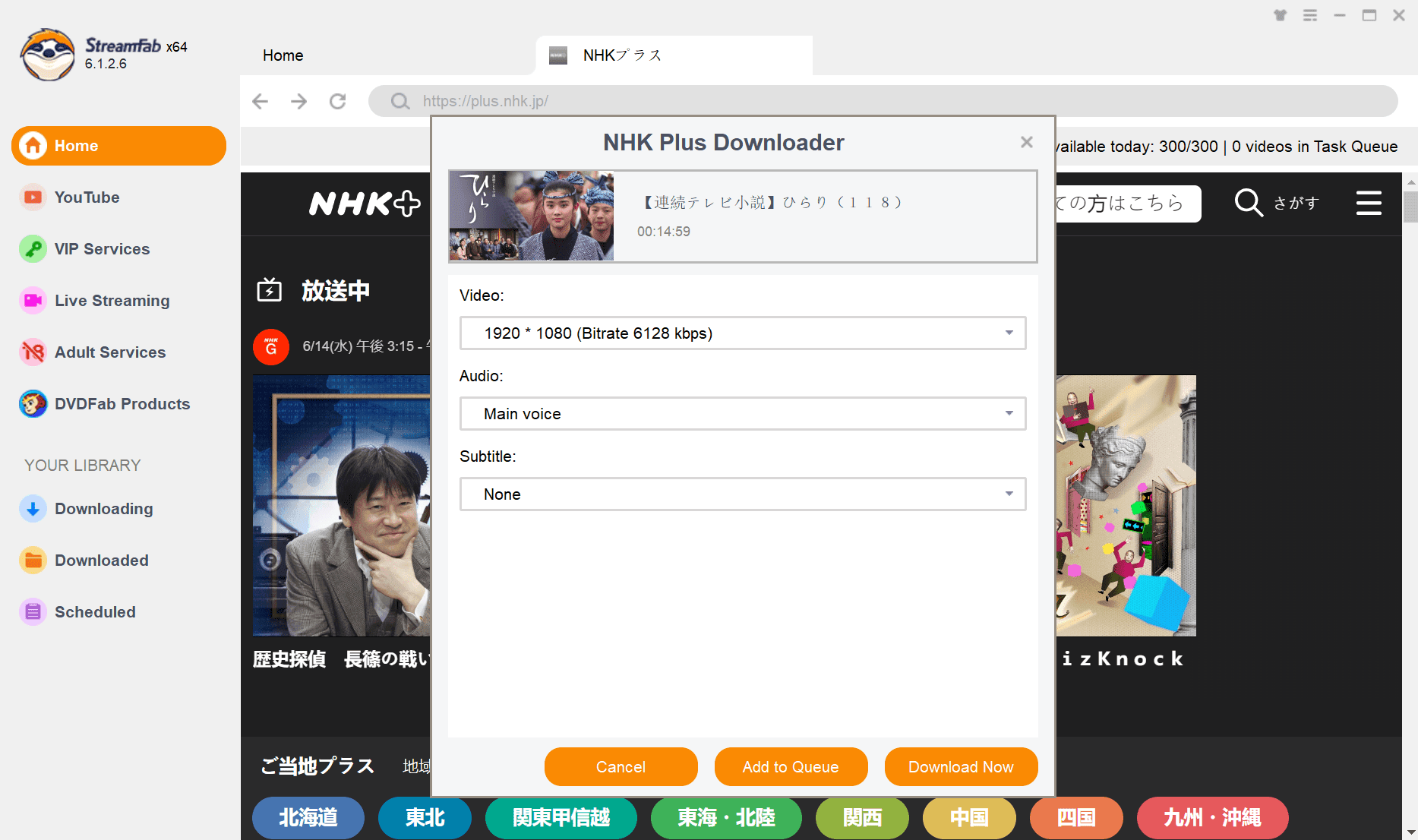Click the skin shirt icon in titlebar
1418x840 pixels.
coord(1281,15)
